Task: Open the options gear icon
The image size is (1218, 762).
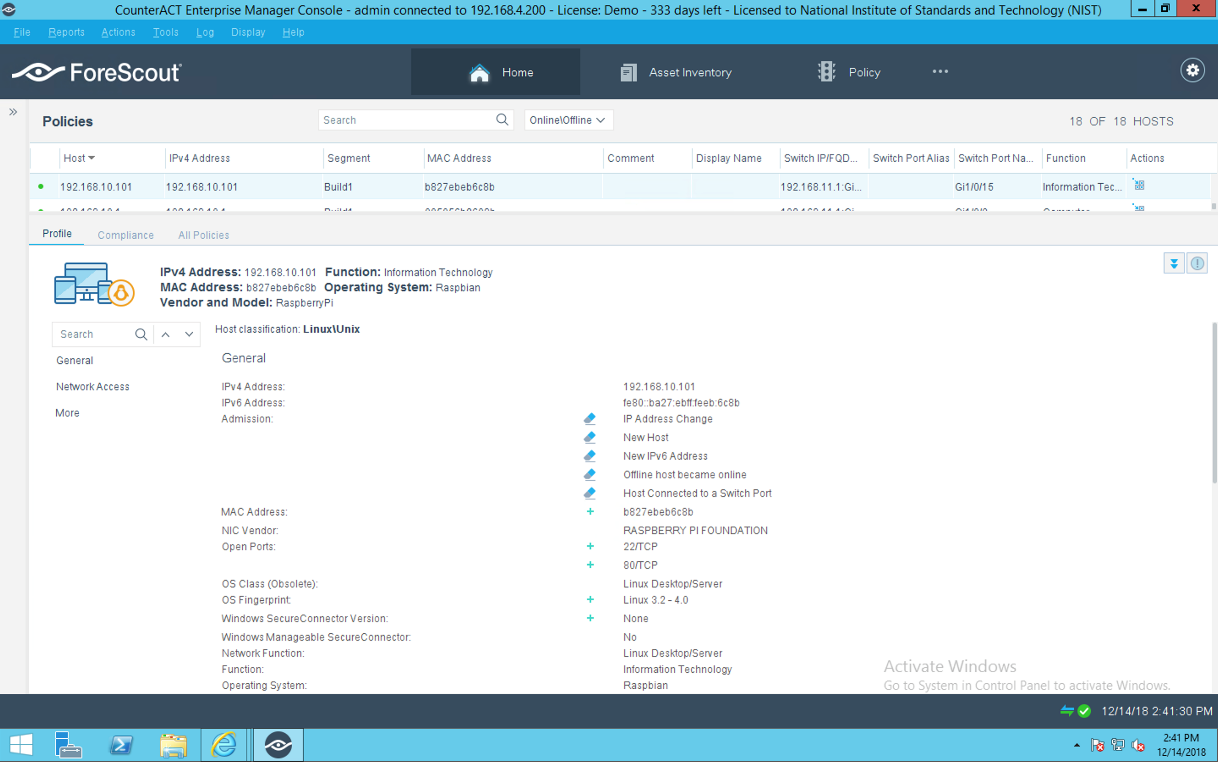Action: pyautogui.click(x=1192, y=70)
